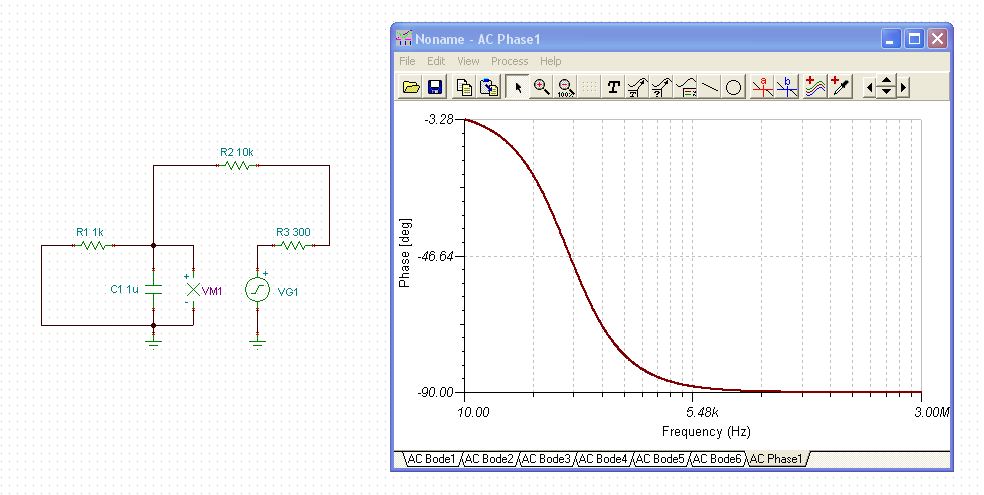Switch to the AC Bode3 tab
984x495 pixels.
546,459
